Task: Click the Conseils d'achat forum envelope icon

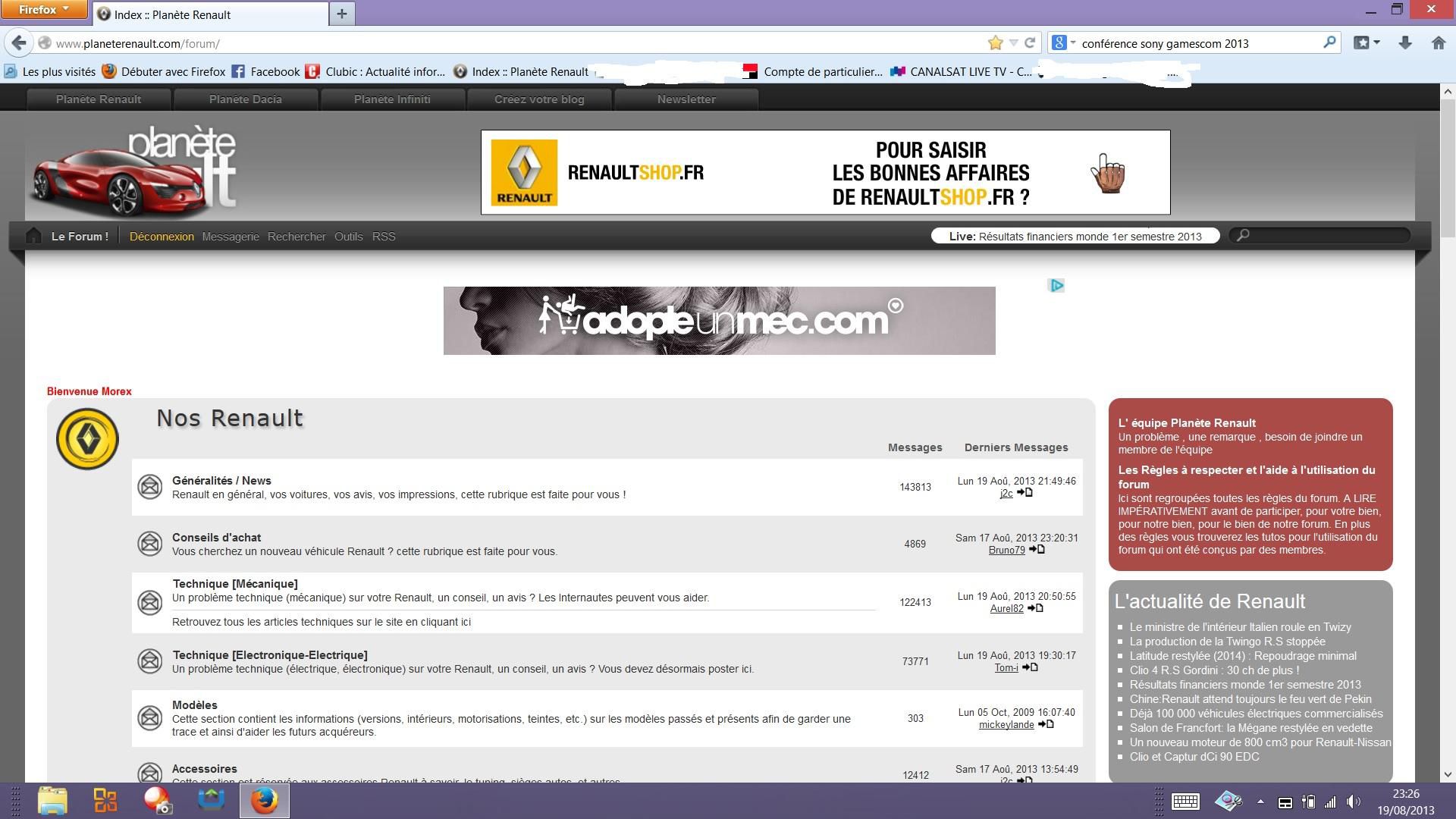Action: tap(149, 544)
